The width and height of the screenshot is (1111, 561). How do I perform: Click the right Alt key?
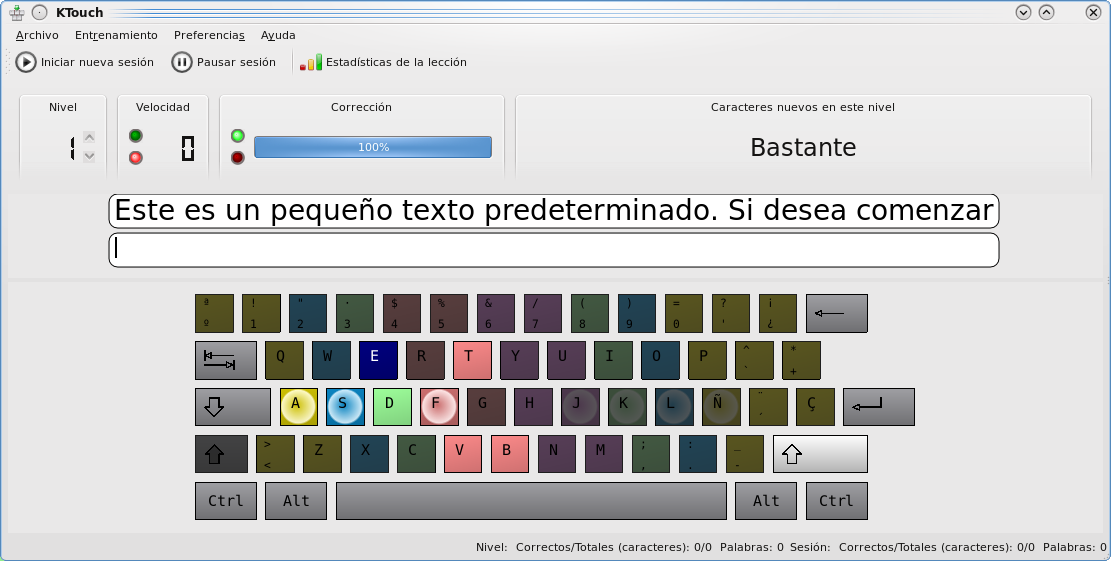click(x=766, y=501)
